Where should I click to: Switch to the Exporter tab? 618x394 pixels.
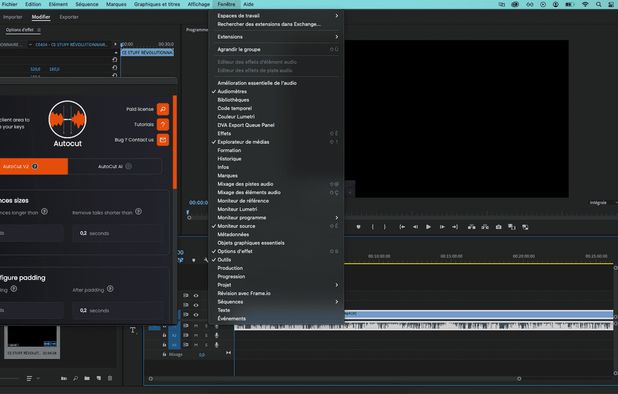click(x=69, y=17)
